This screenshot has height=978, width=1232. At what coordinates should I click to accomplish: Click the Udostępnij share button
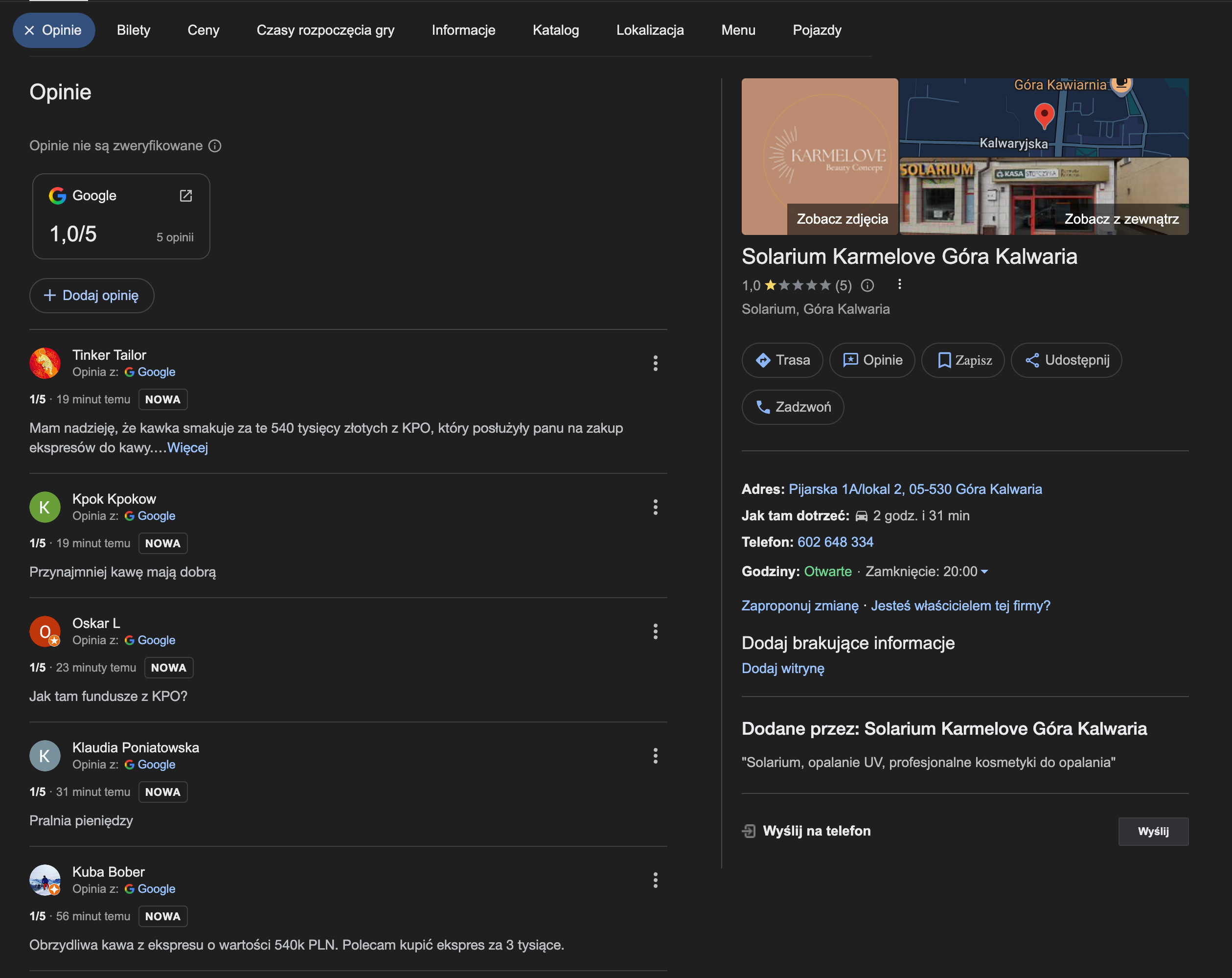(1066, 360)
